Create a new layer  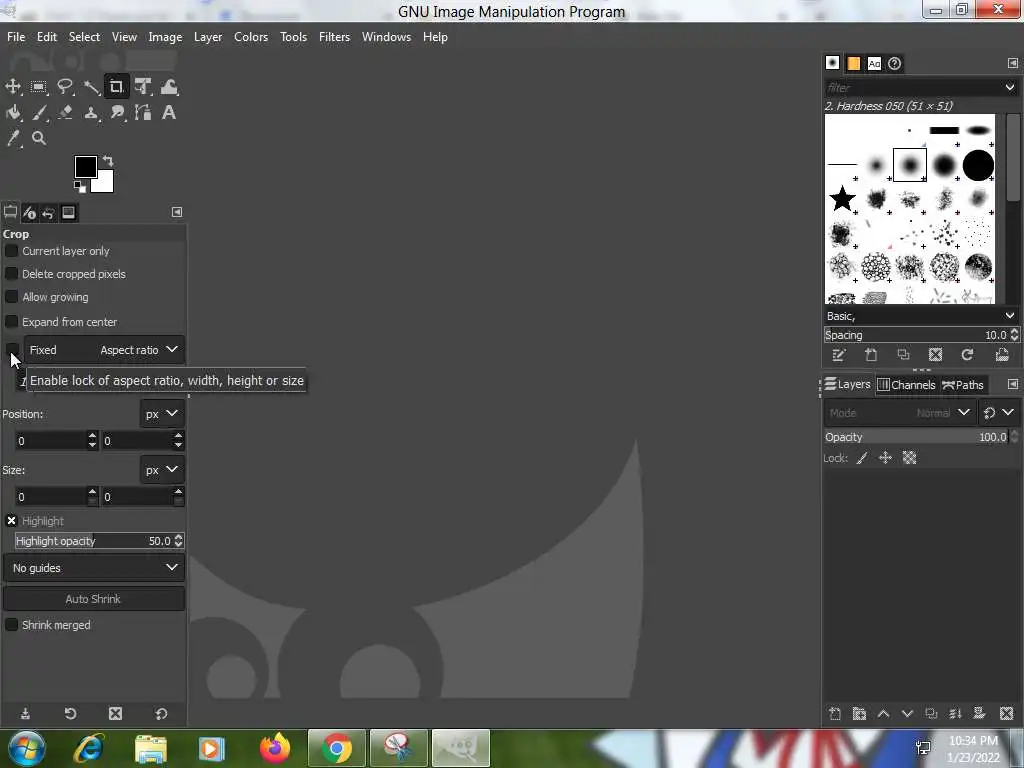click(x=835, y=714)
